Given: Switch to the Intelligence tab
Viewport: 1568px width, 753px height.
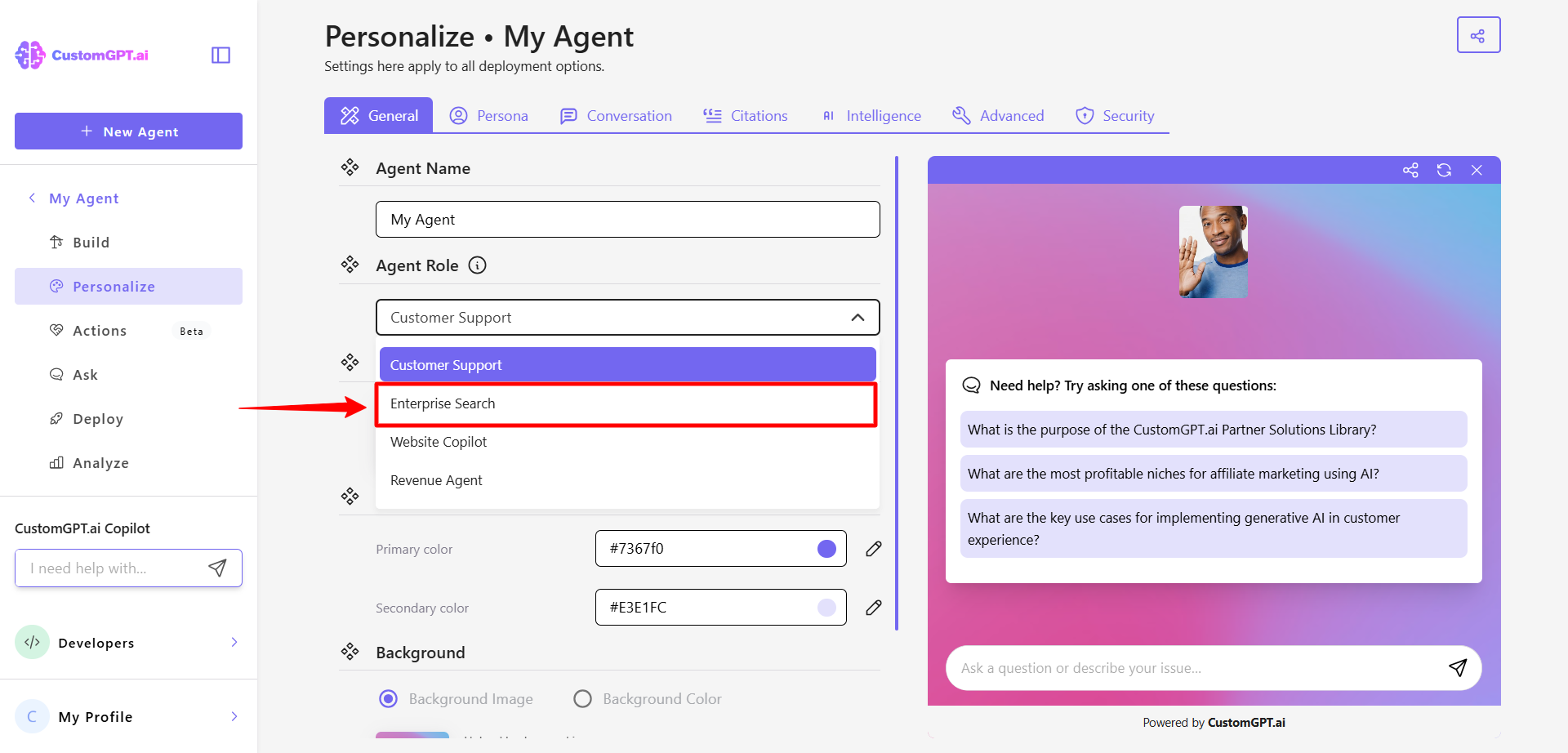Looking at the screenshot, I should [x=871, y=116].
